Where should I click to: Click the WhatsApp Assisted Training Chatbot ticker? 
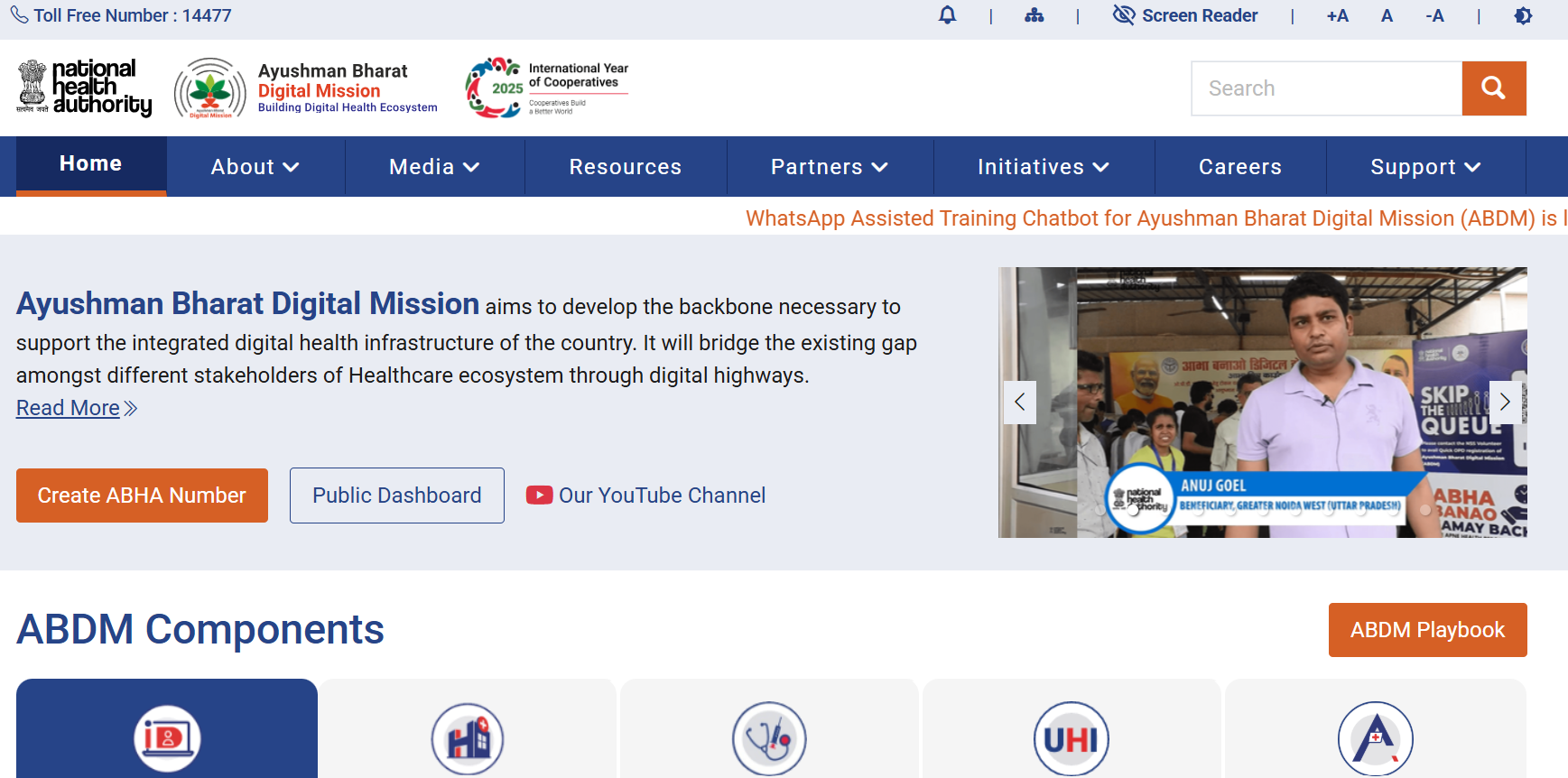1156,218
